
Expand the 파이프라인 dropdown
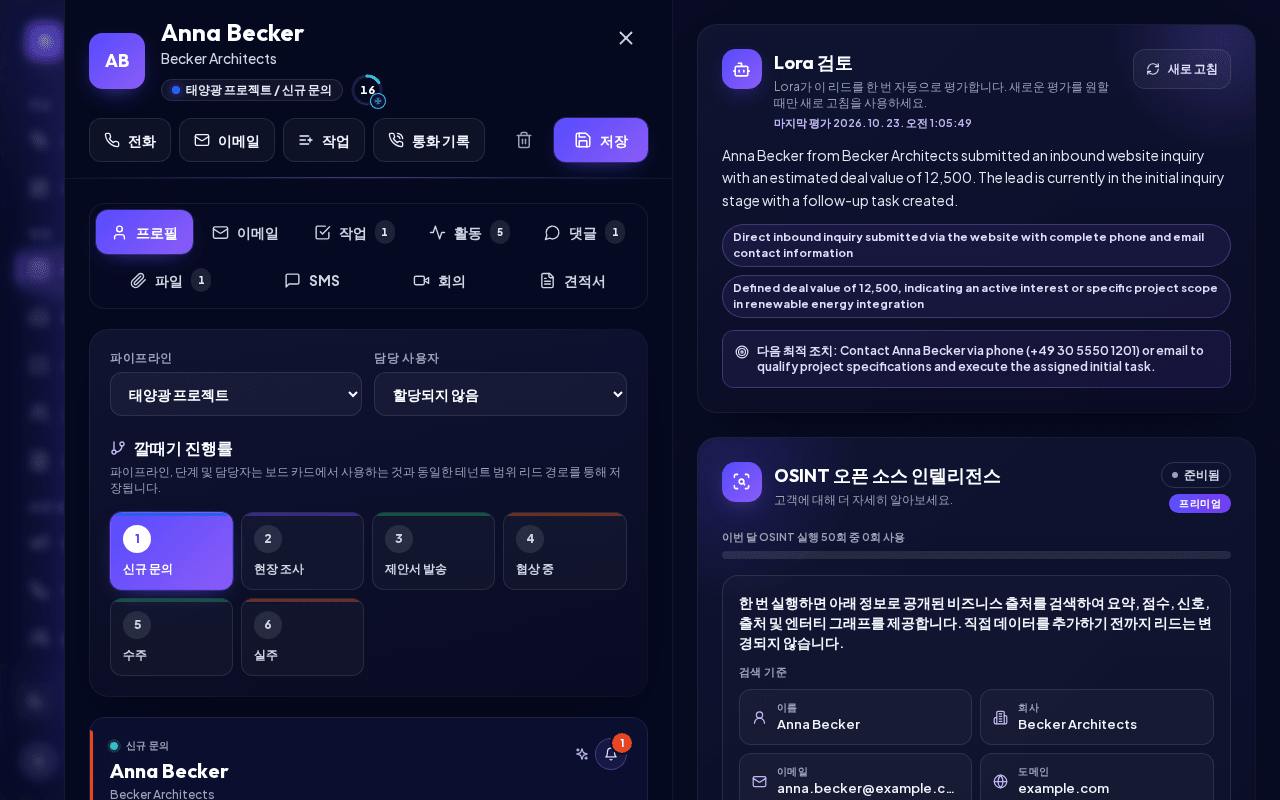[236, 394]
